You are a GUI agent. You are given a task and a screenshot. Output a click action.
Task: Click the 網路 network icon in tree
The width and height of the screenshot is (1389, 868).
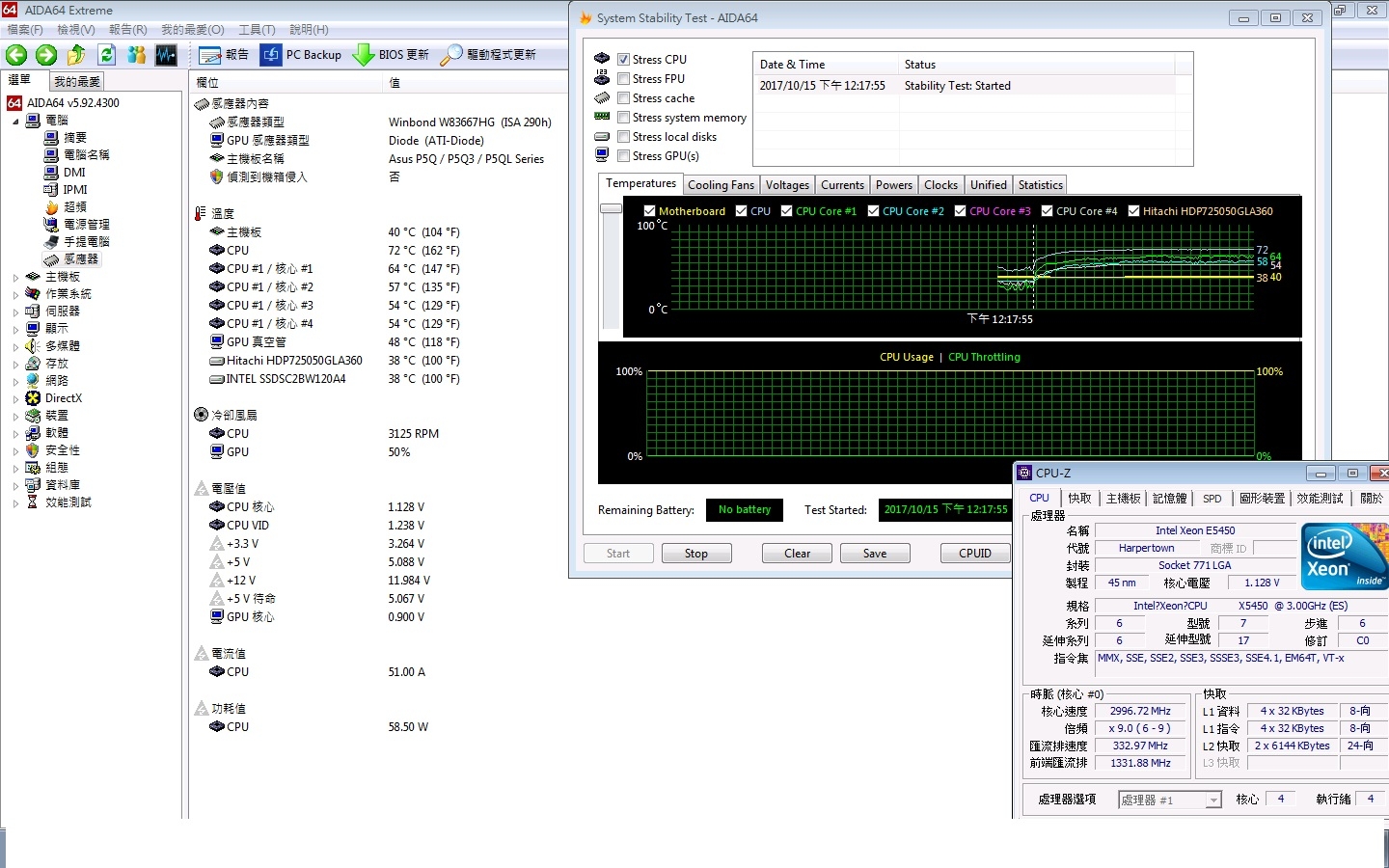coord(33,381)
